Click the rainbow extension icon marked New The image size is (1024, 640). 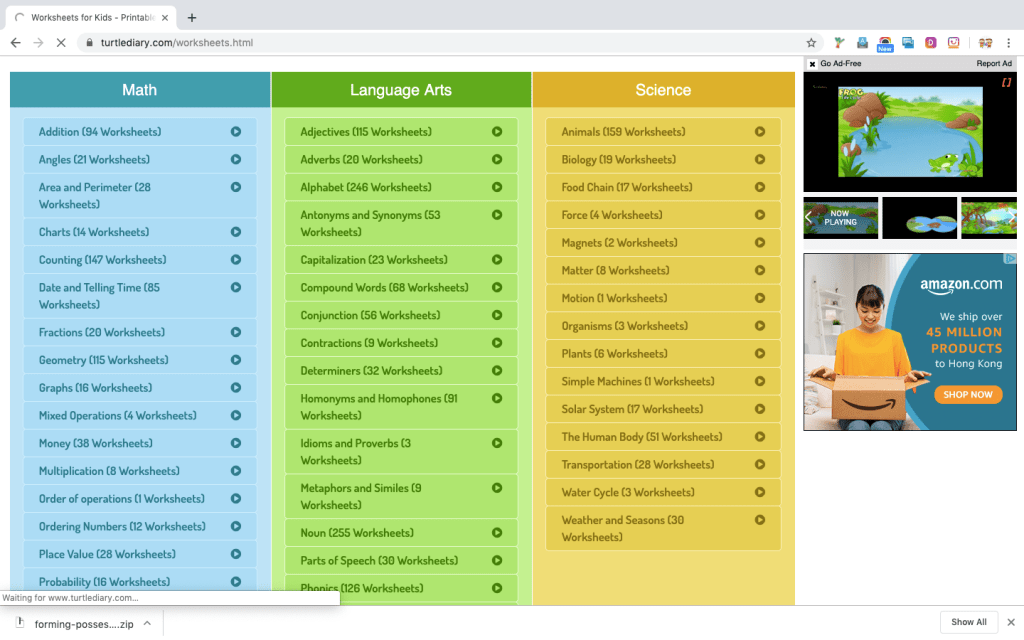coord(885,43)
